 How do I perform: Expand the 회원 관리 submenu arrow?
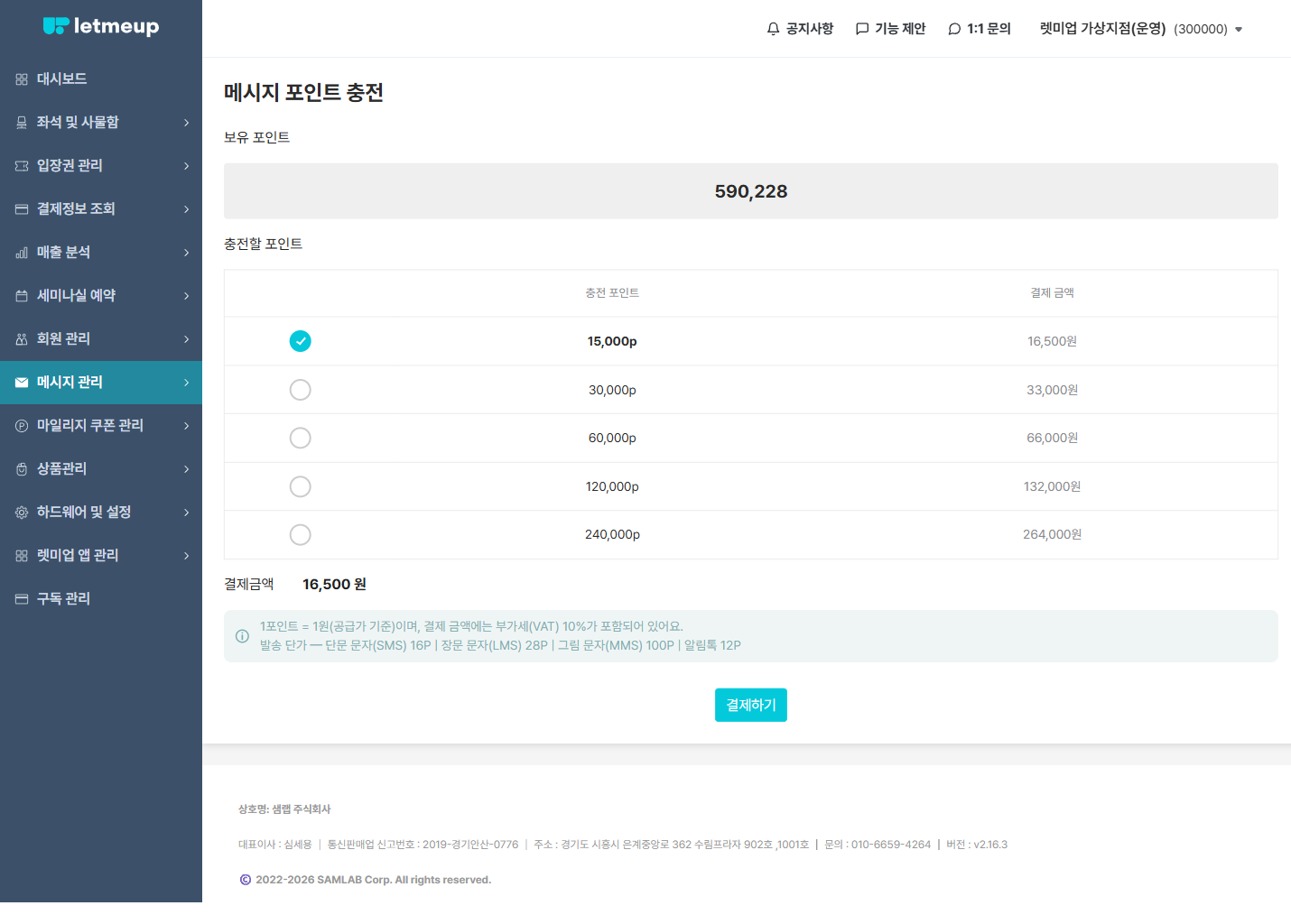tap(187, 339)
